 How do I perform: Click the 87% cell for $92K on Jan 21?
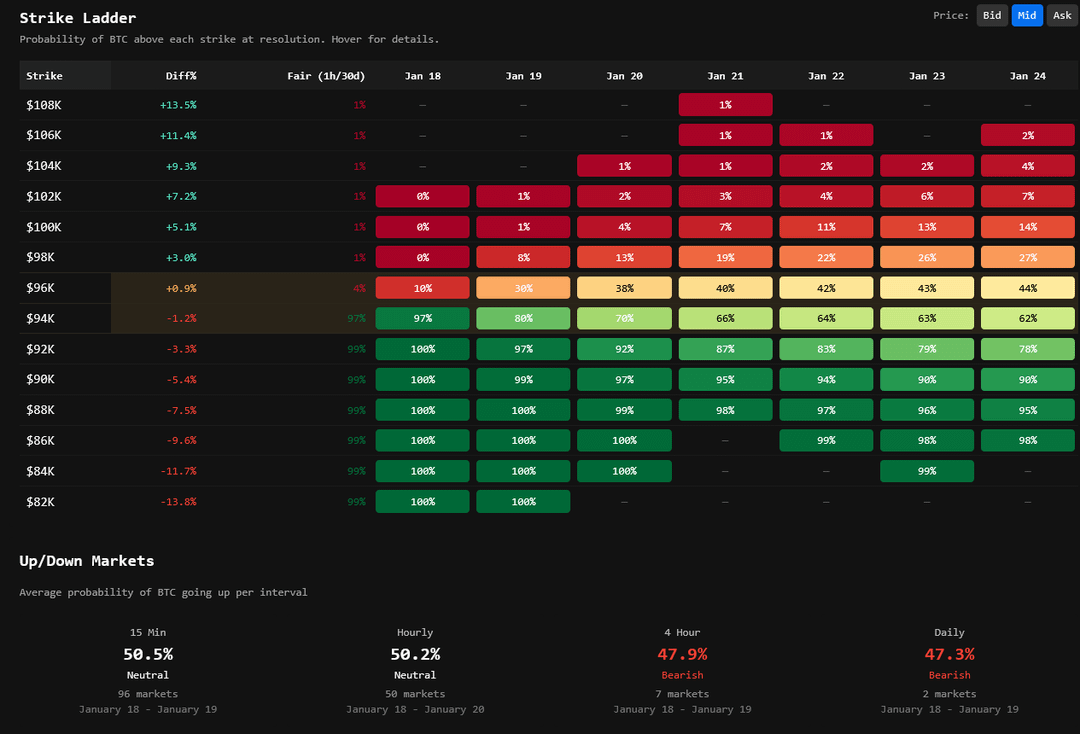(725, 349)
